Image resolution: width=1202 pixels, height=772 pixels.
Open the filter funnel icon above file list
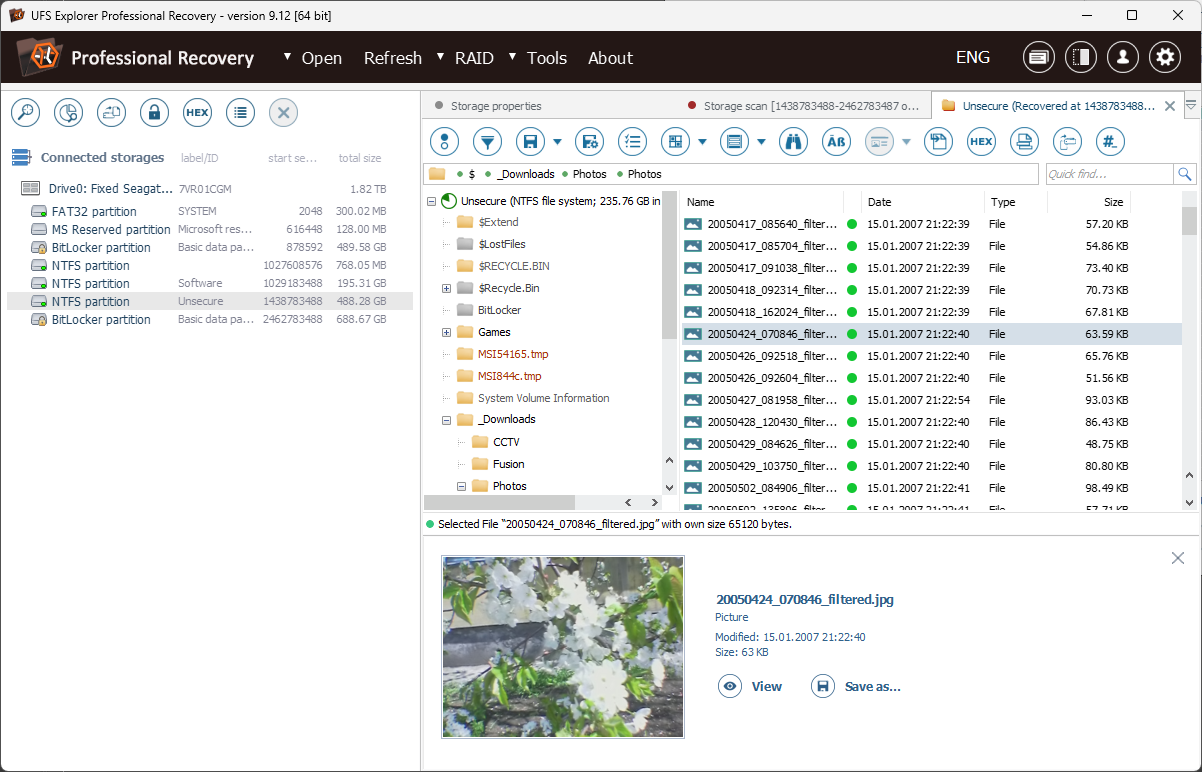pyautogui.click(x=487, y=141)
